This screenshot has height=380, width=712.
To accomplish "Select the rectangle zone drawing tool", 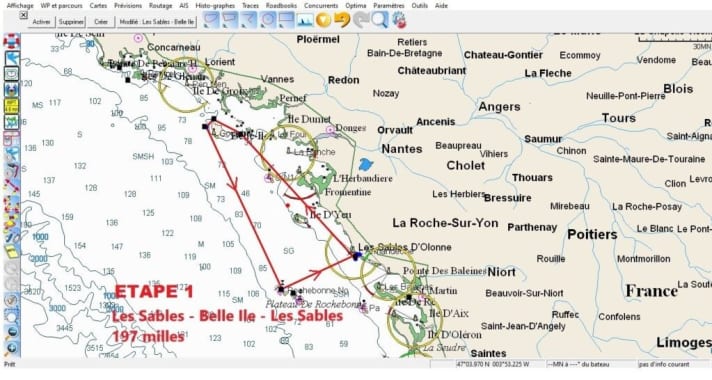I will click(286, 20).
